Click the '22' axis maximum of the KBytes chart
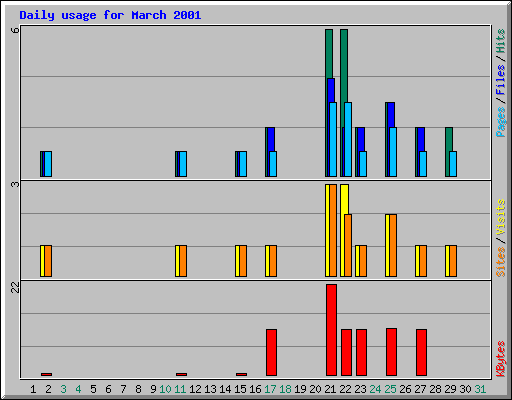 pos(15,287)
